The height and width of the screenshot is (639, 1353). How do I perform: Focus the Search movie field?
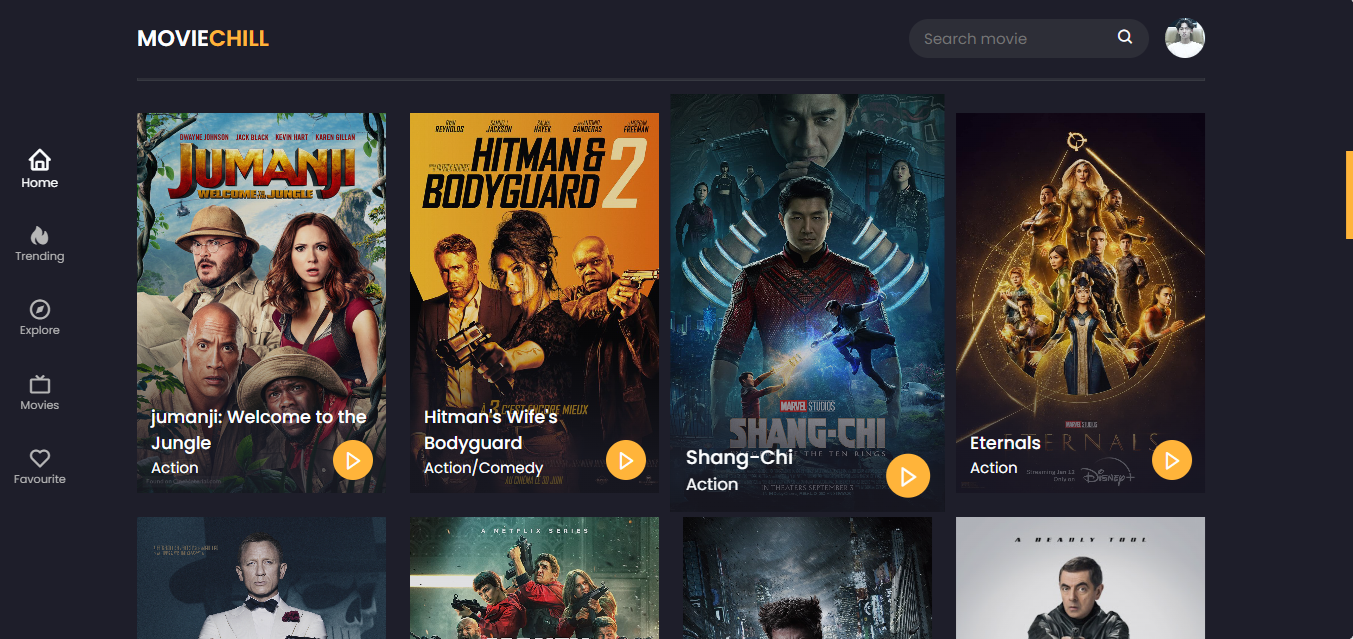pos(1028,38)
